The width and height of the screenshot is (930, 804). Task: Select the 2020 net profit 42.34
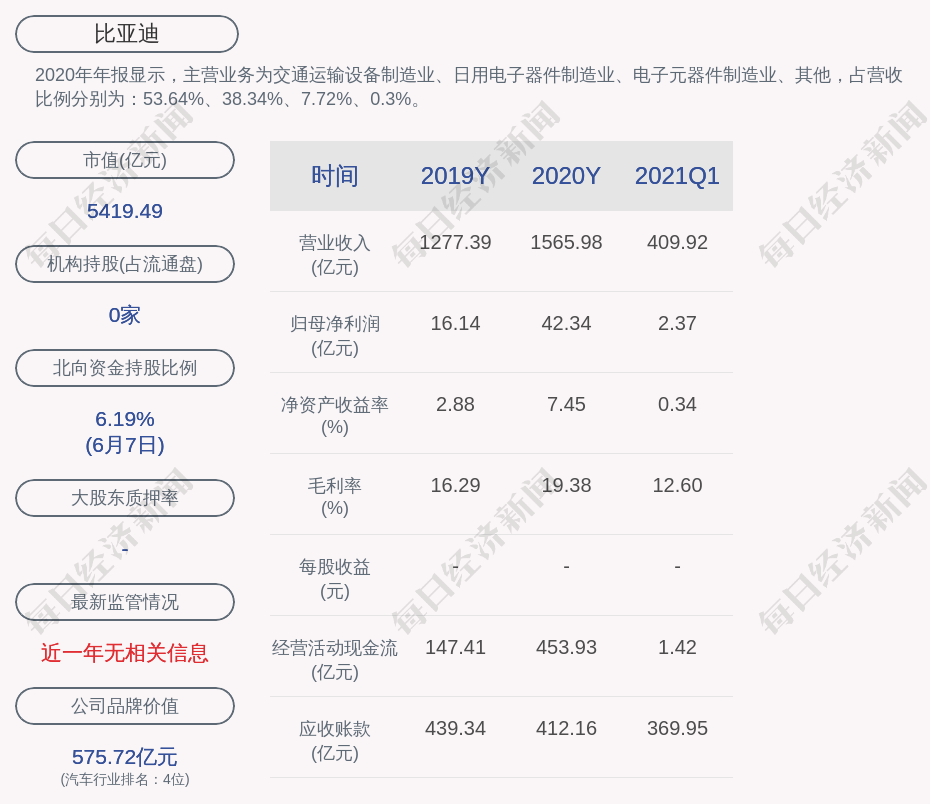[x=566, y=324]
